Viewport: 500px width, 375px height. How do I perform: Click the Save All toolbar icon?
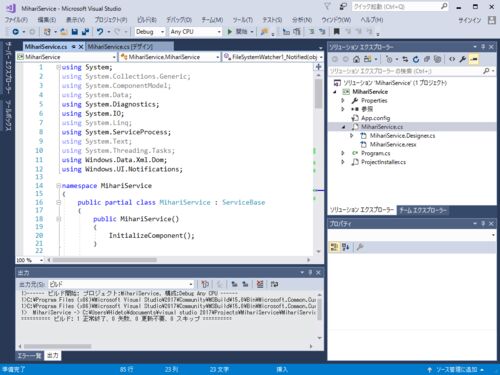[x=85, y=32]
